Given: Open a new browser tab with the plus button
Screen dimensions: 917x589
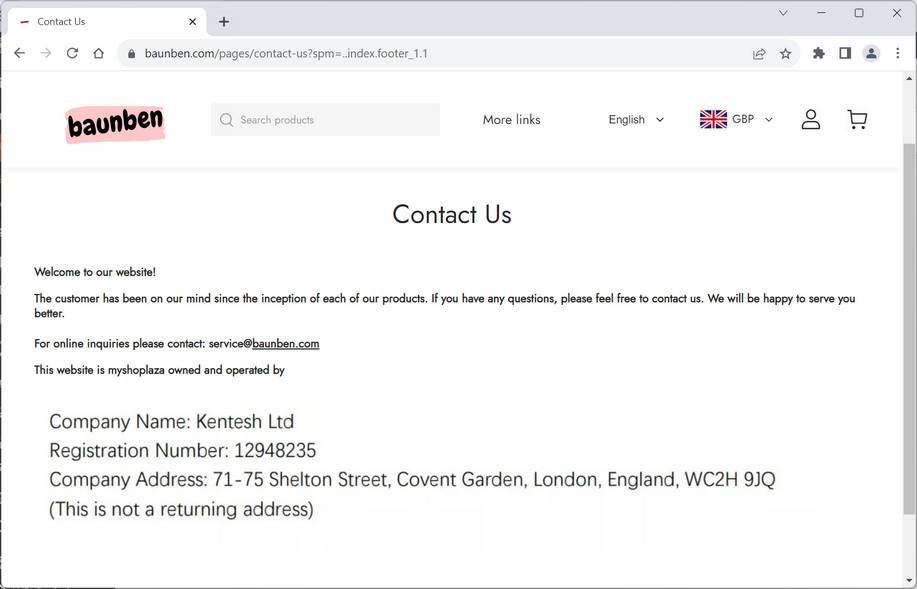Looking at the screenshot, I should click(224, 21).
